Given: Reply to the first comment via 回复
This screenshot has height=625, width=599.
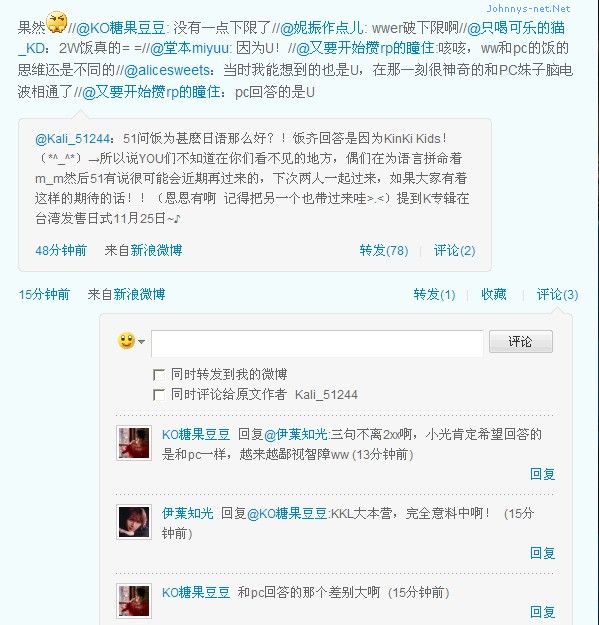Looking at the screenshot, I should (x=542, y=474).
